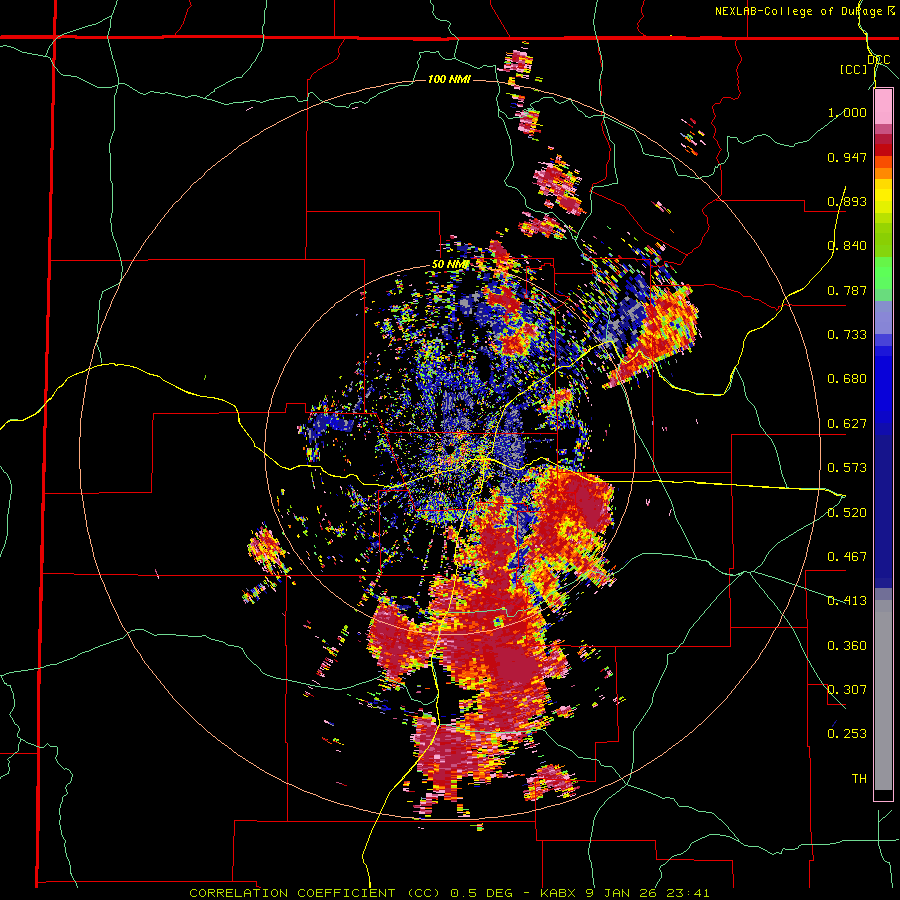
Task: Click the 0.520 scale value
Action: [847, 513]
